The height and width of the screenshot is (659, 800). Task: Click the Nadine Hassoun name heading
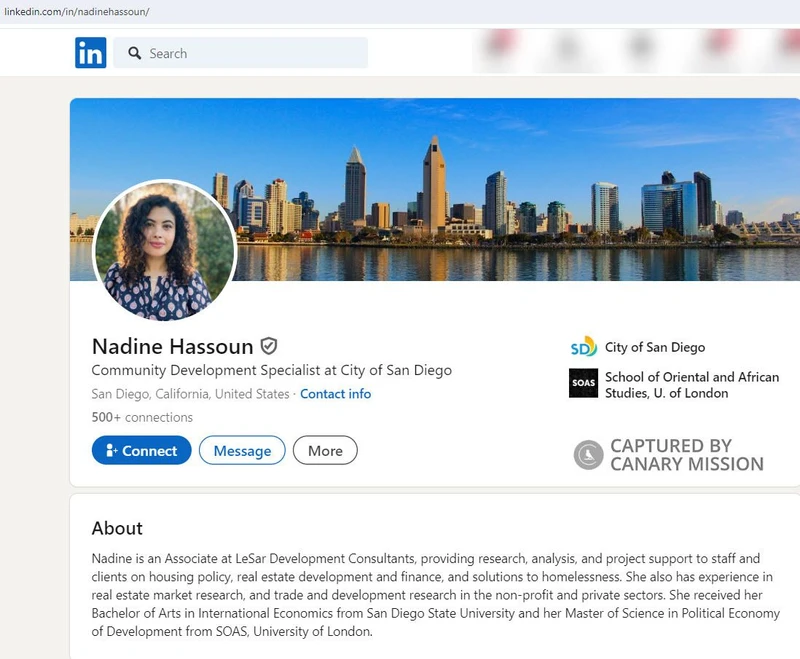(172, 347)
